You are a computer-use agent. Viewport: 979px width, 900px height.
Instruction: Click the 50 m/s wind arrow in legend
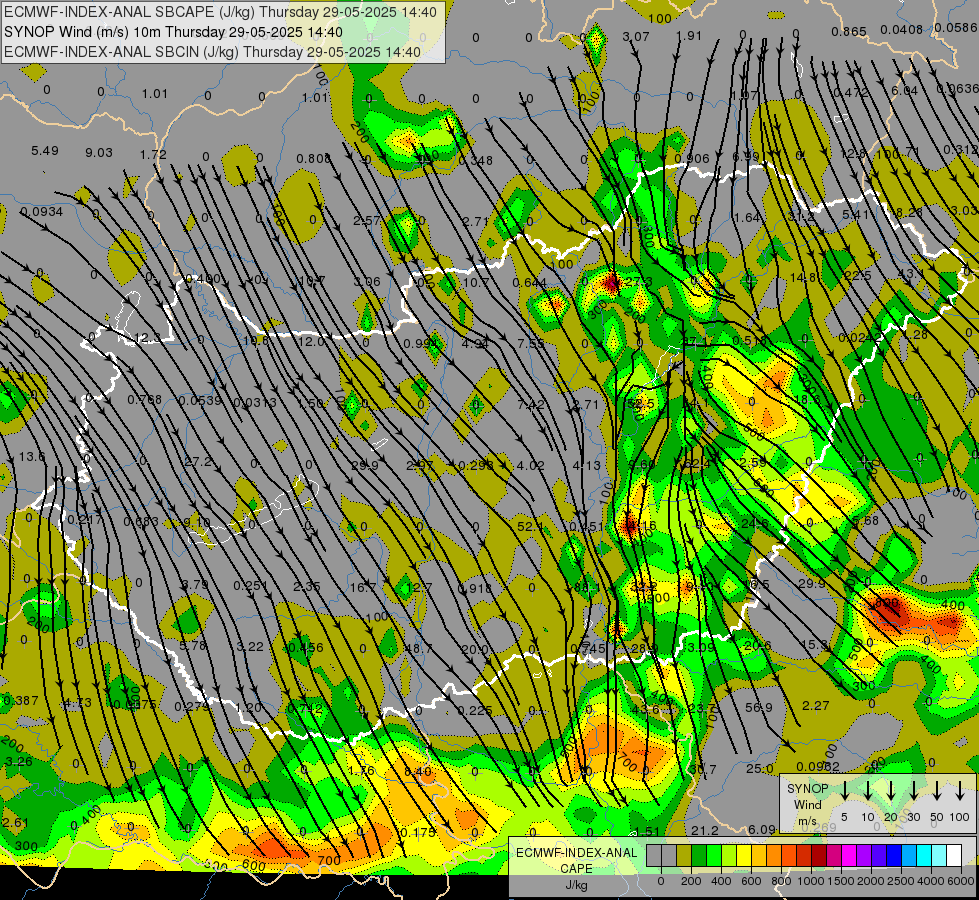[x=937, y=791]
